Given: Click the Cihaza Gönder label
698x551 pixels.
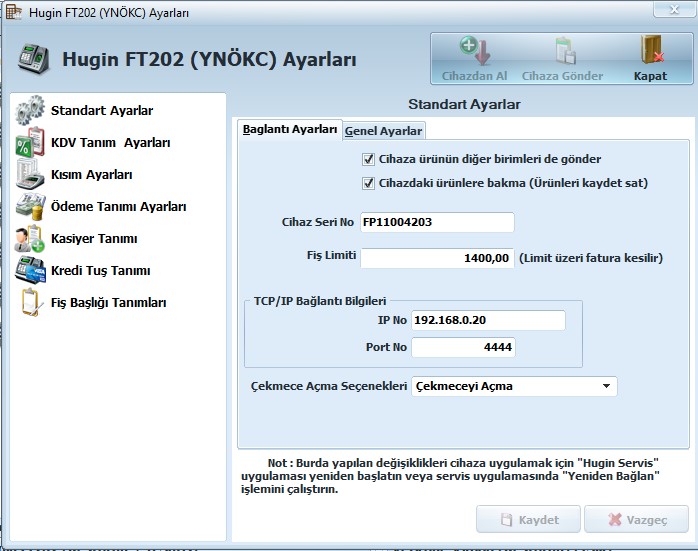Looking at the screenshot, I should (562, 76).
